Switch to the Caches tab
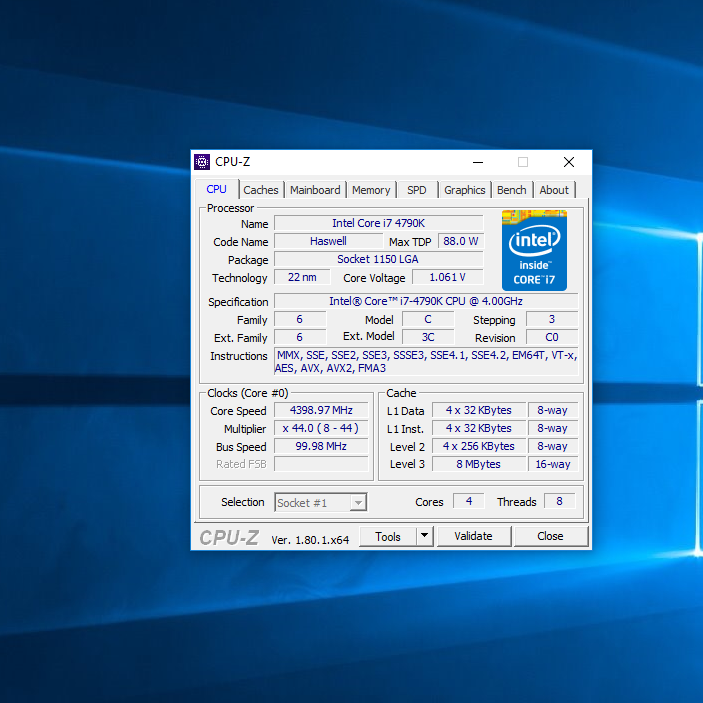Screen dimensions: 703x703 tap(260, 190)
